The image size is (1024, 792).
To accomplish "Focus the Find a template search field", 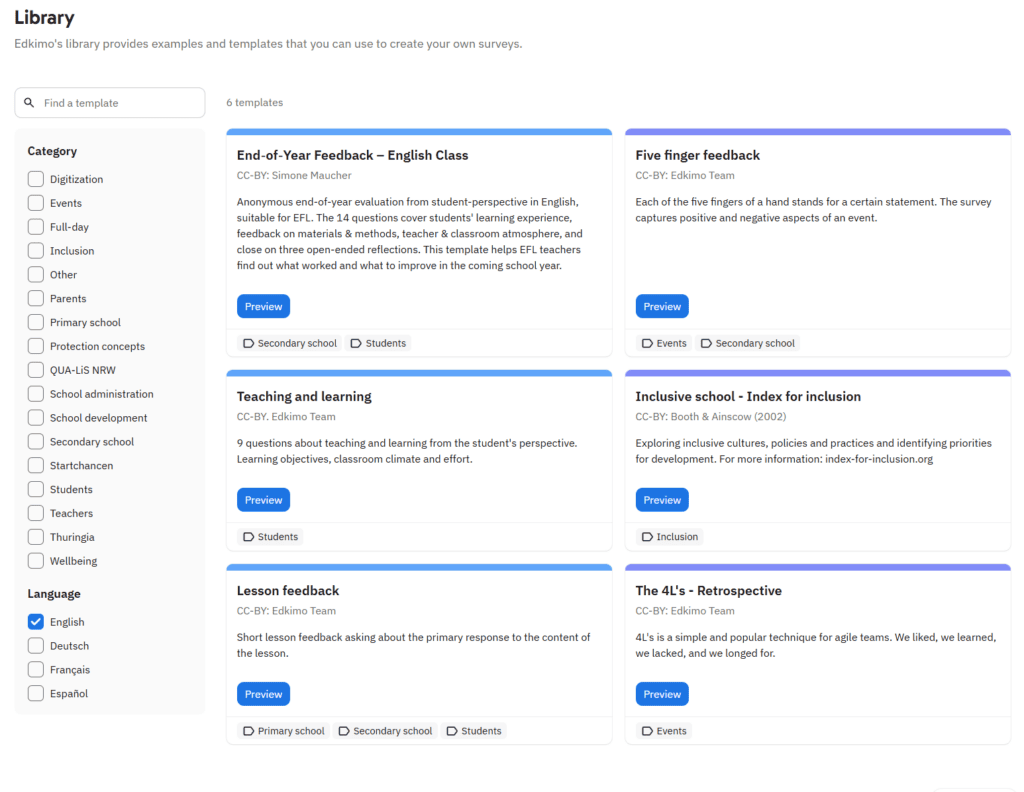I will [110, 103].
